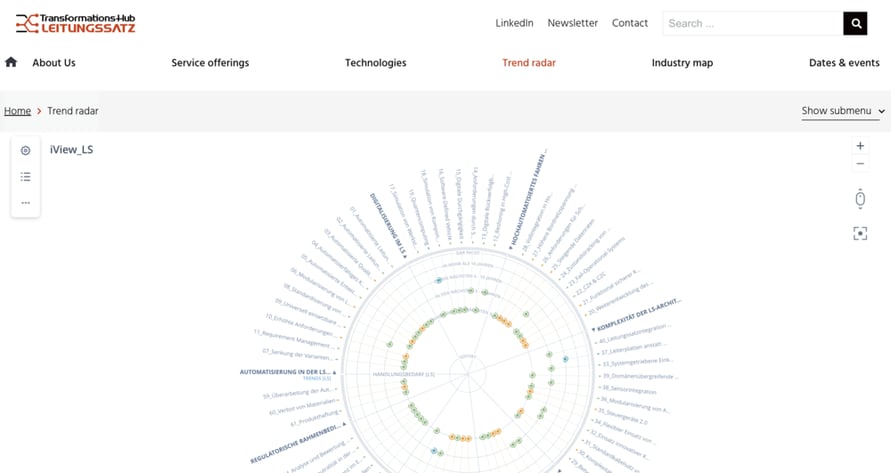Select the 34_Flexibler Einsatz von label
This screenshot has height=473, width=891.
pyautogui.click(x=623, y=431)
